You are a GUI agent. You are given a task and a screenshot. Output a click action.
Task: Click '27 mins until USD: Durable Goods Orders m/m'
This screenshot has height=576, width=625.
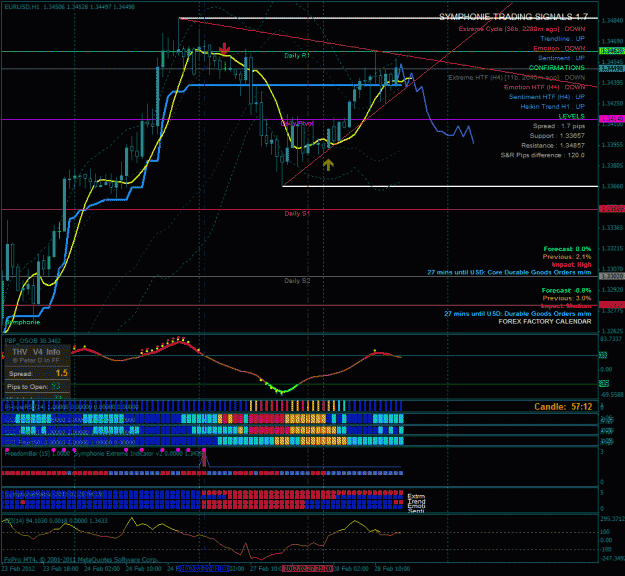(x=518, y=314)
